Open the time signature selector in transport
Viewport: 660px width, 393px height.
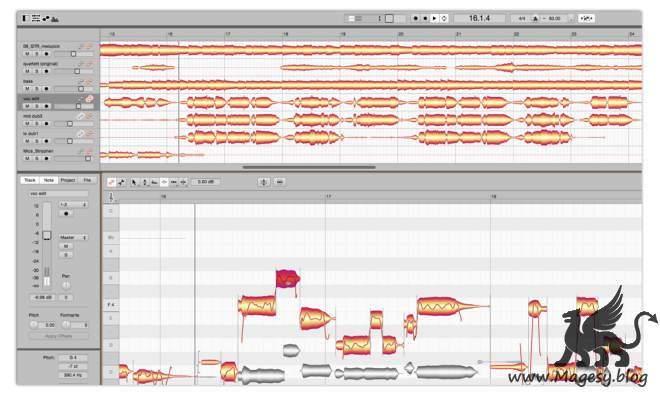coord(522,19)
